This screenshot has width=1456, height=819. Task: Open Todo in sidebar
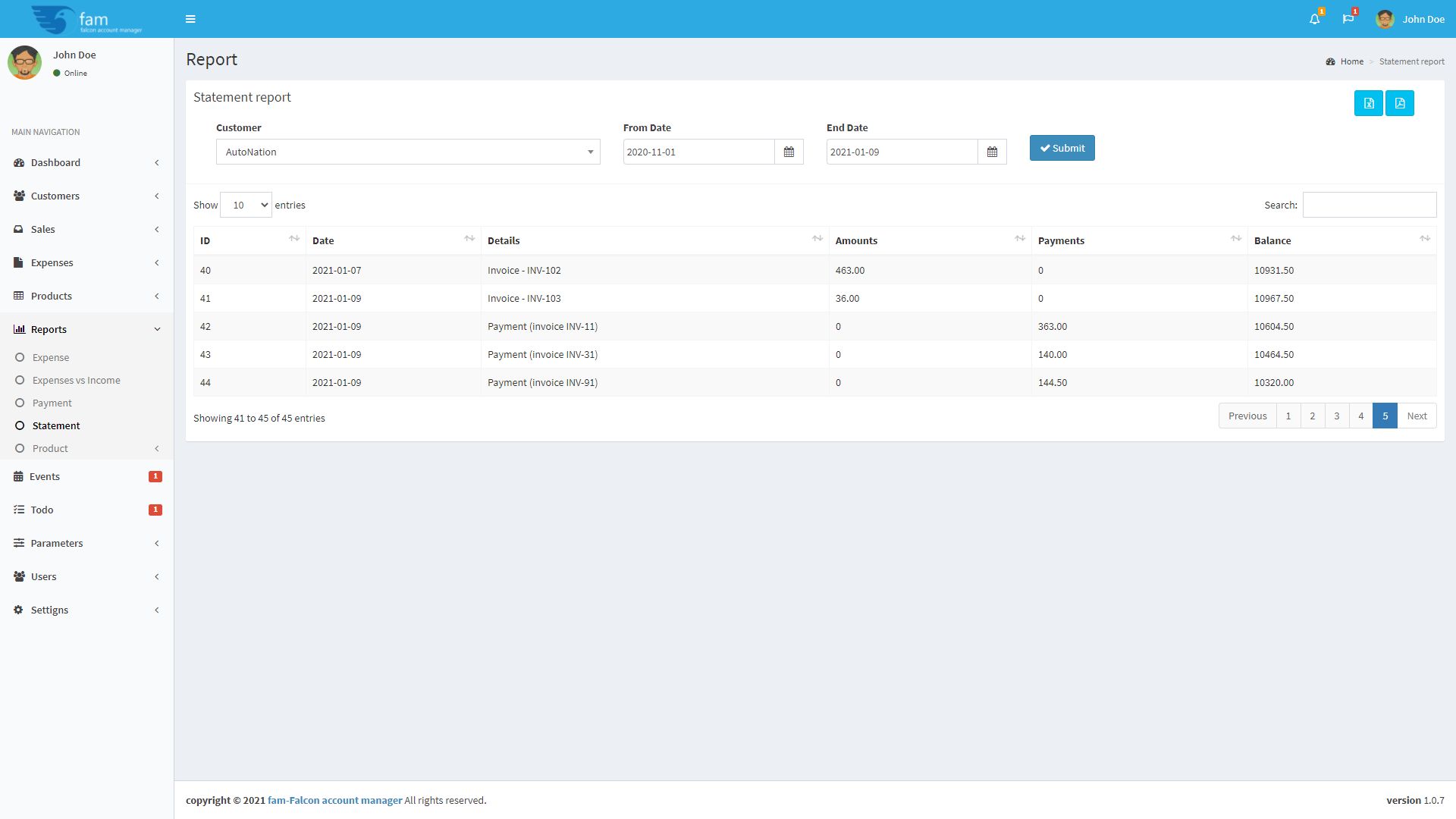42,510
